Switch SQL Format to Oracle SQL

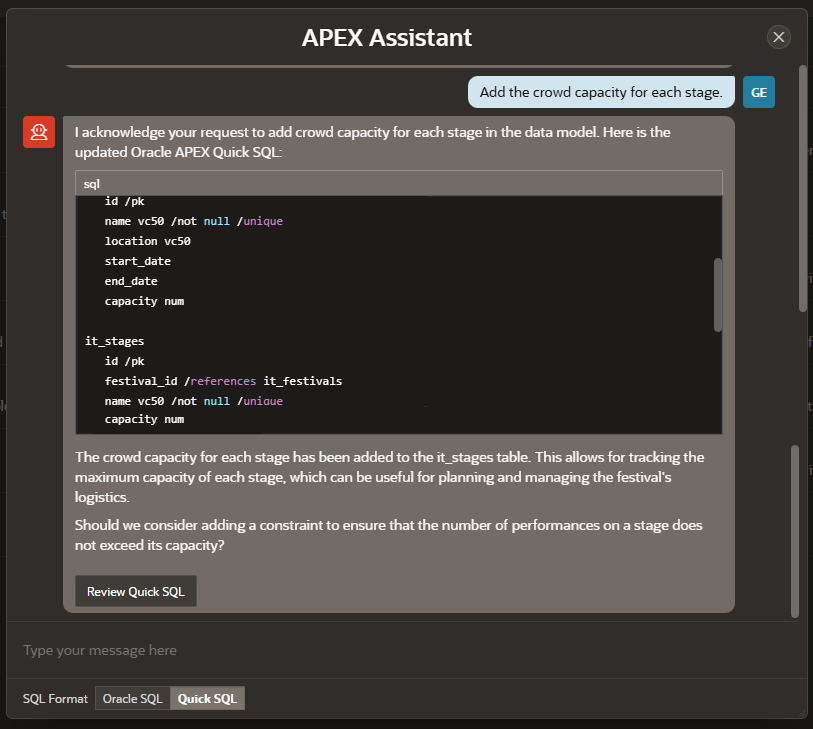coord(133,698)
